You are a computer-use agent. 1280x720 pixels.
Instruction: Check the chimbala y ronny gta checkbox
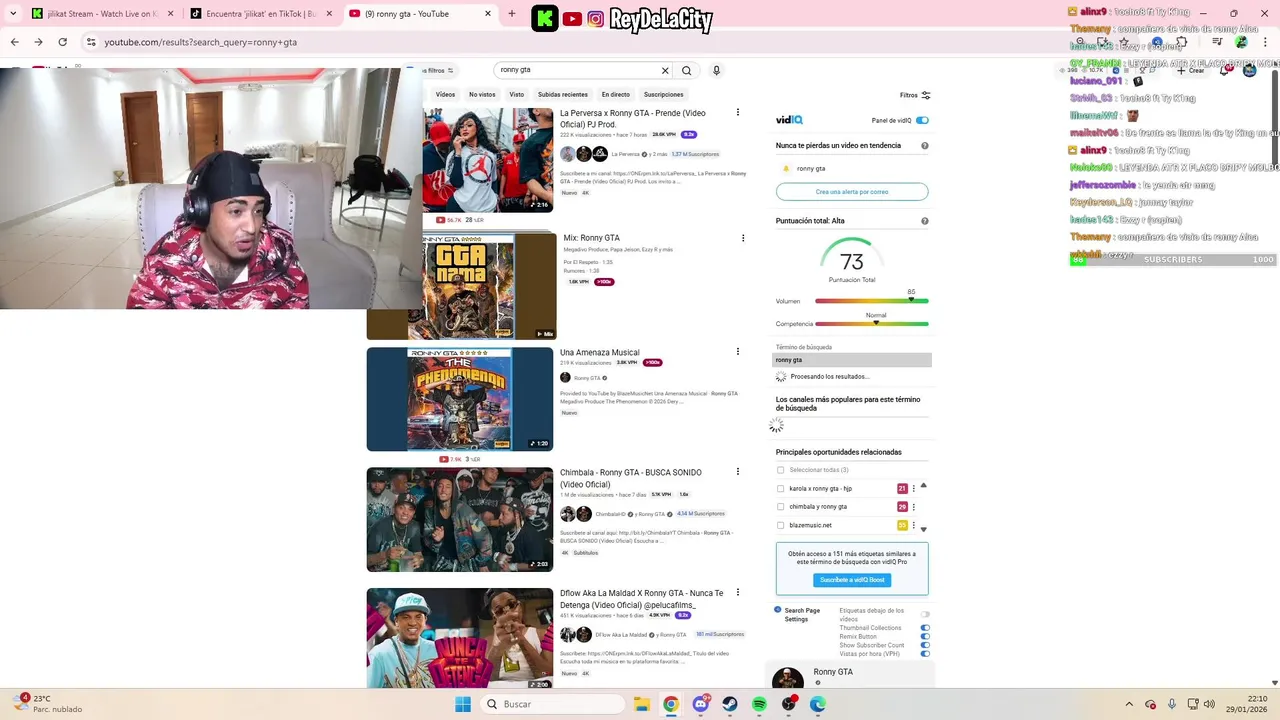click(781, 507)
